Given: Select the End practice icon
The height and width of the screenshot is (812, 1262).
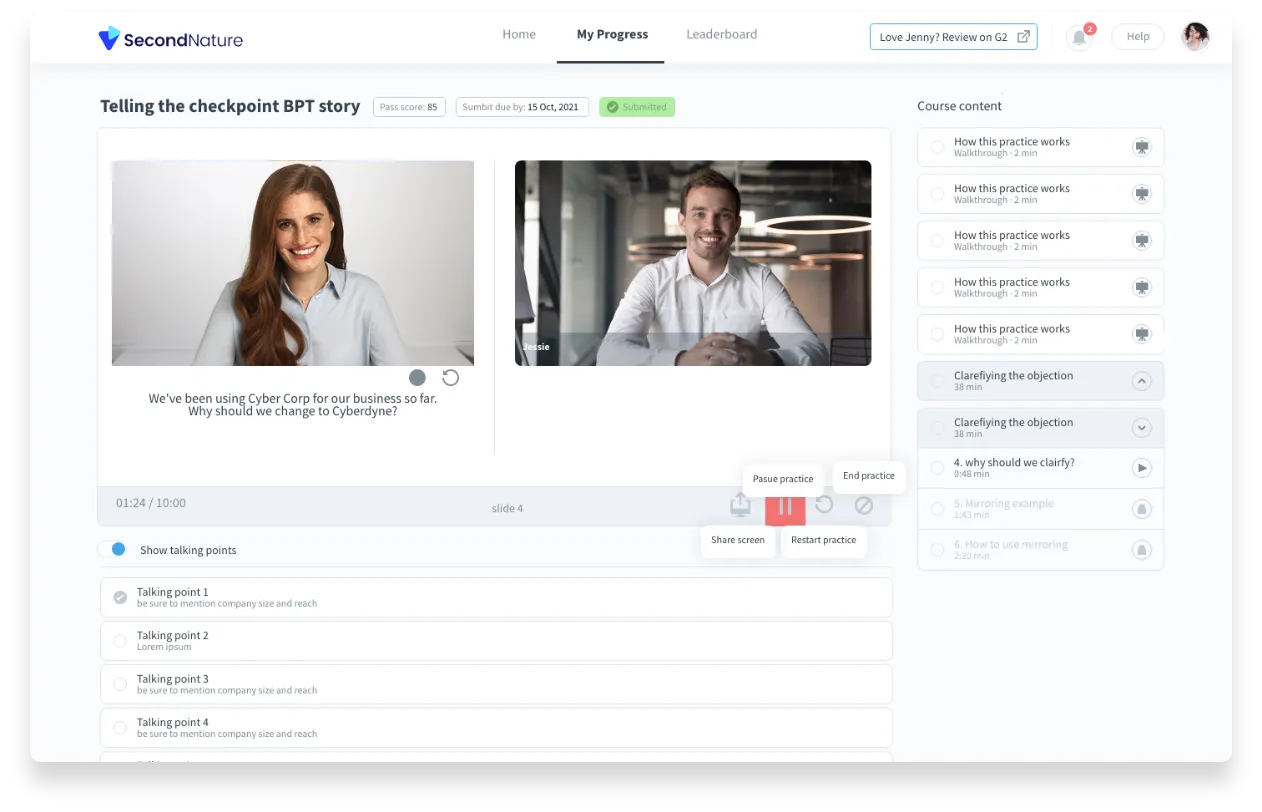Looking at the screenshot, I should [x=864, y=507].
